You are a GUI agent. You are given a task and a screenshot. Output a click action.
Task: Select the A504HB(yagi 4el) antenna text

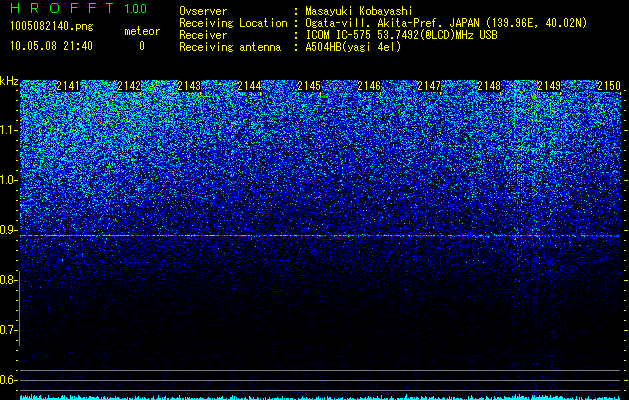pos(353,47)
